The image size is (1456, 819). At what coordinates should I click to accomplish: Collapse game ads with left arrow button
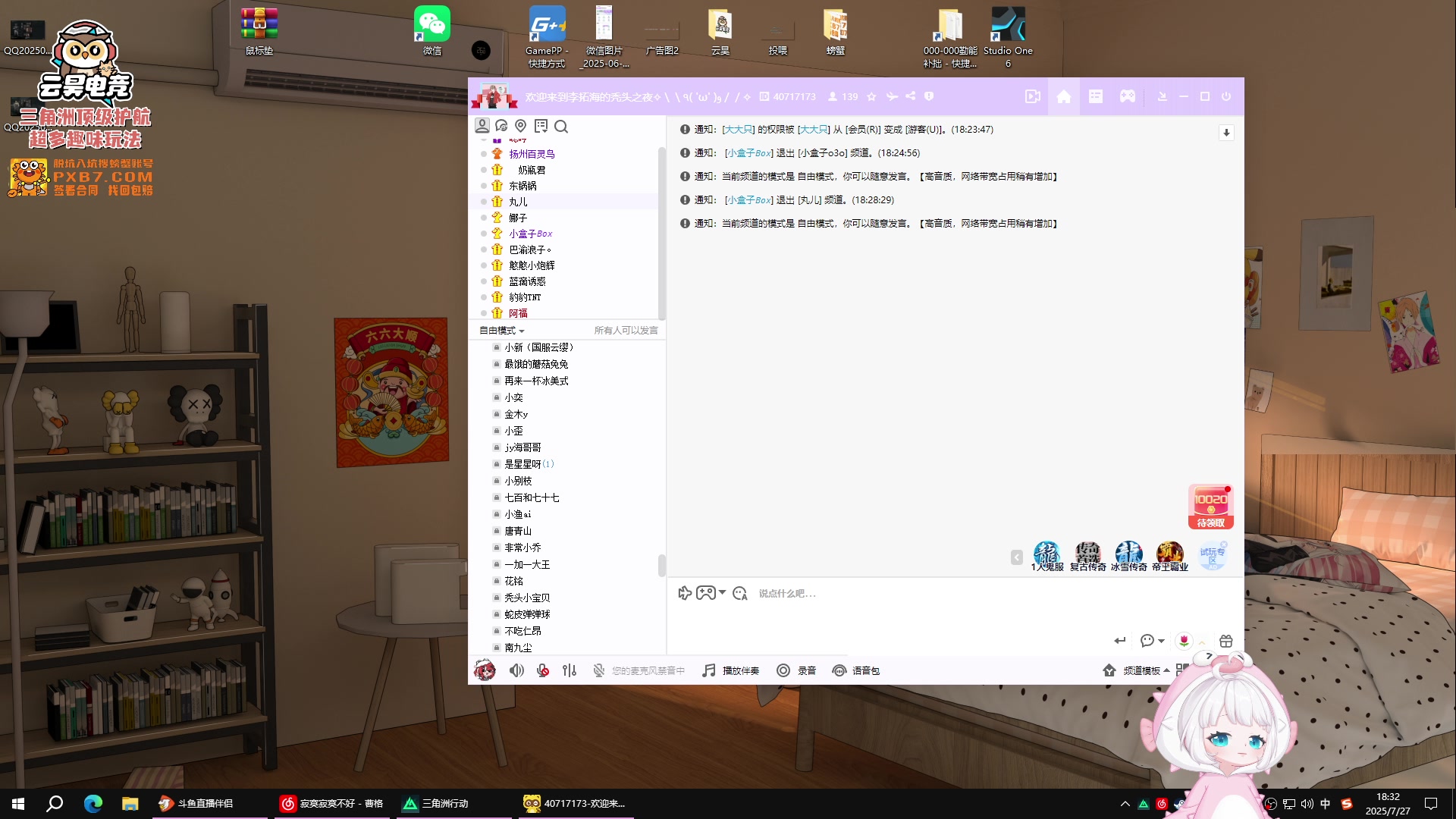point(1017,557)
